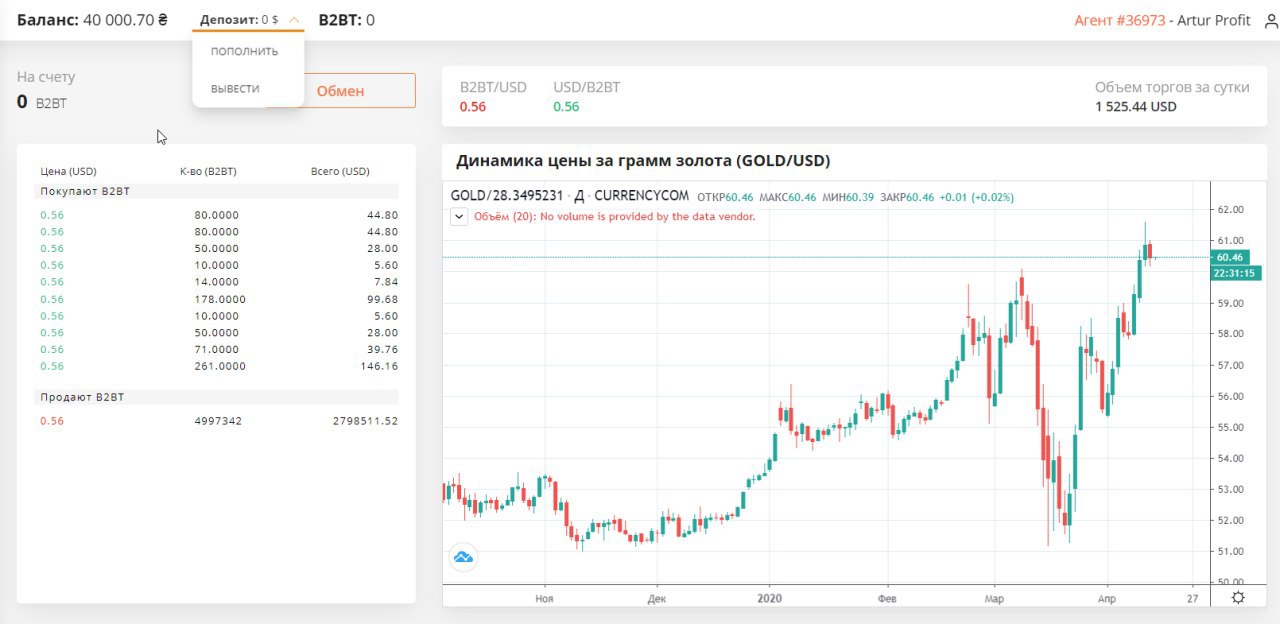Open the user profile icon
1280x624 pixels.
pos(1270,21)
